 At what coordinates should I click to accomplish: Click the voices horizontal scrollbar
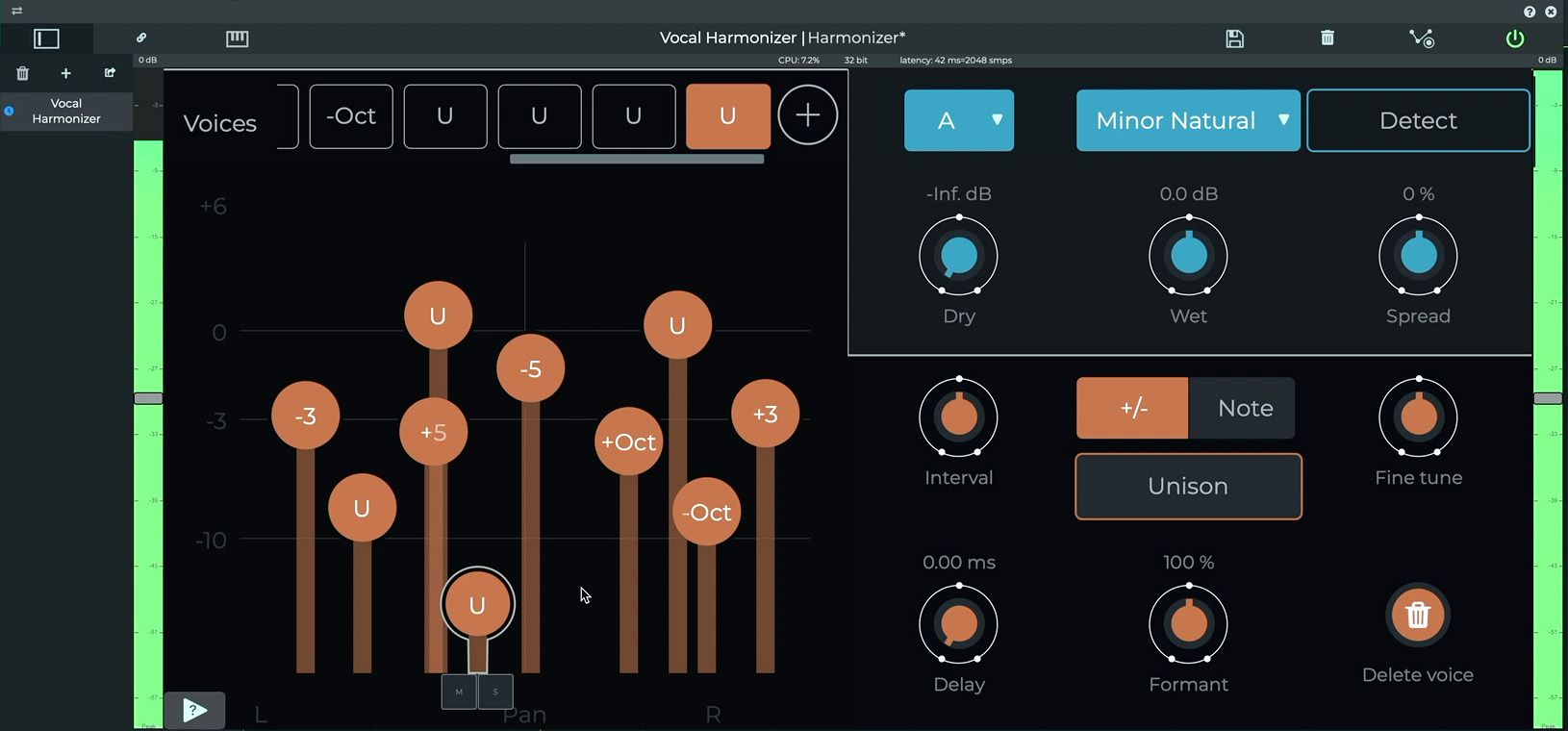click(637, 160)
